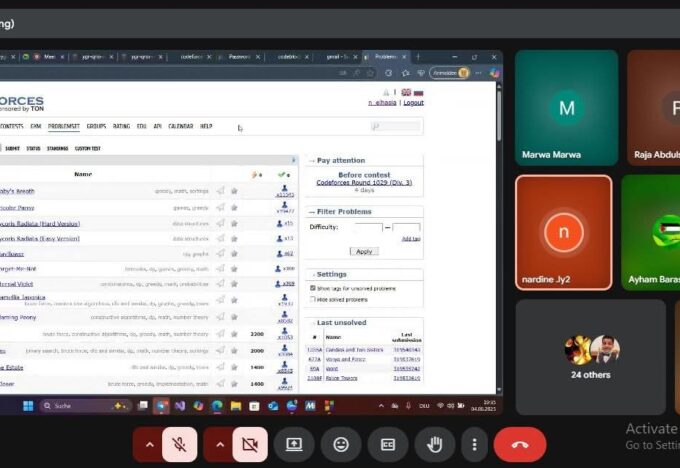Click the red leave call button
Viewport: 680px width, 468px height.
519,444
